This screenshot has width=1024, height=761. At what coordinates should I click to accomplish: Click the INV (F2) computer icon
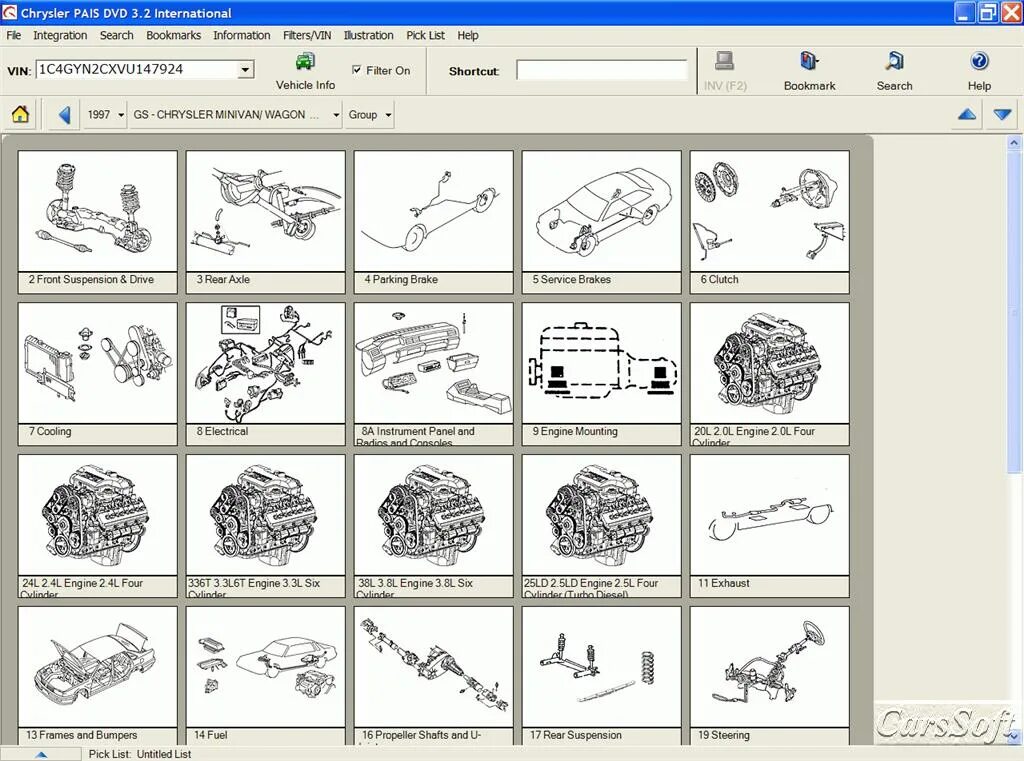(724, 61)
